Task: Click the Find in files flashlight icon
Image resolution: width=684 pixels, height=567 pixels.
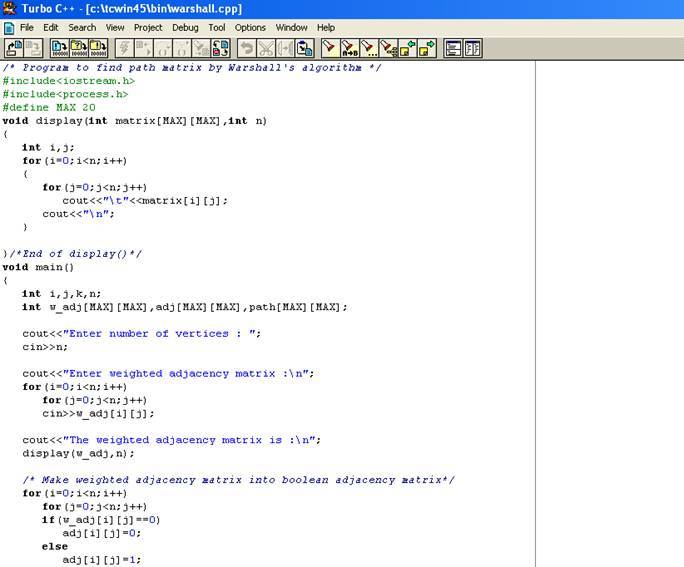Action: click(388, 48)
